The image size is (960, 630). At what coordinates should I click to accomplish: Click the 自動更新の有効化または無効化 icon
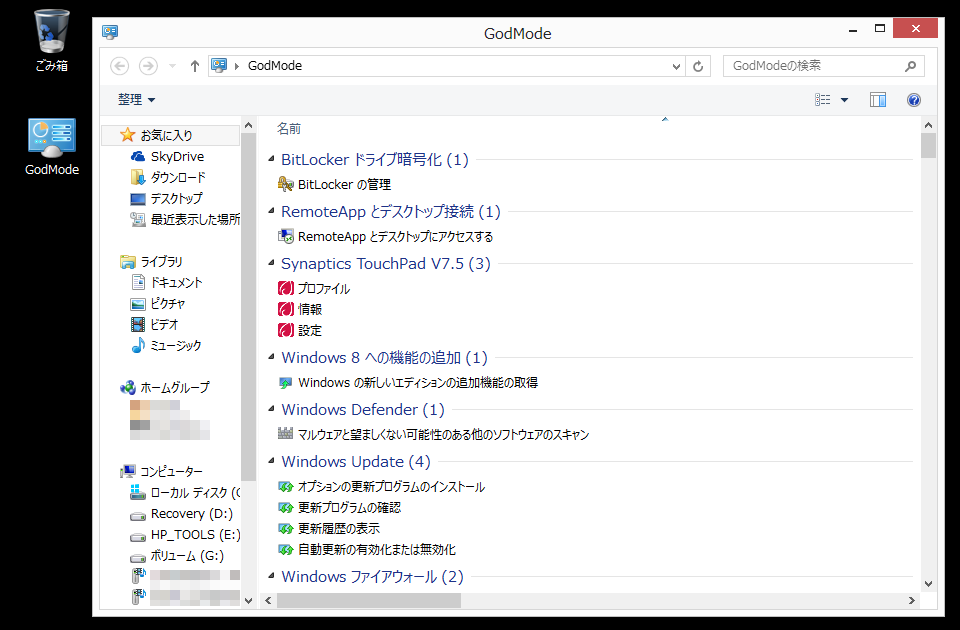(285, 549)
